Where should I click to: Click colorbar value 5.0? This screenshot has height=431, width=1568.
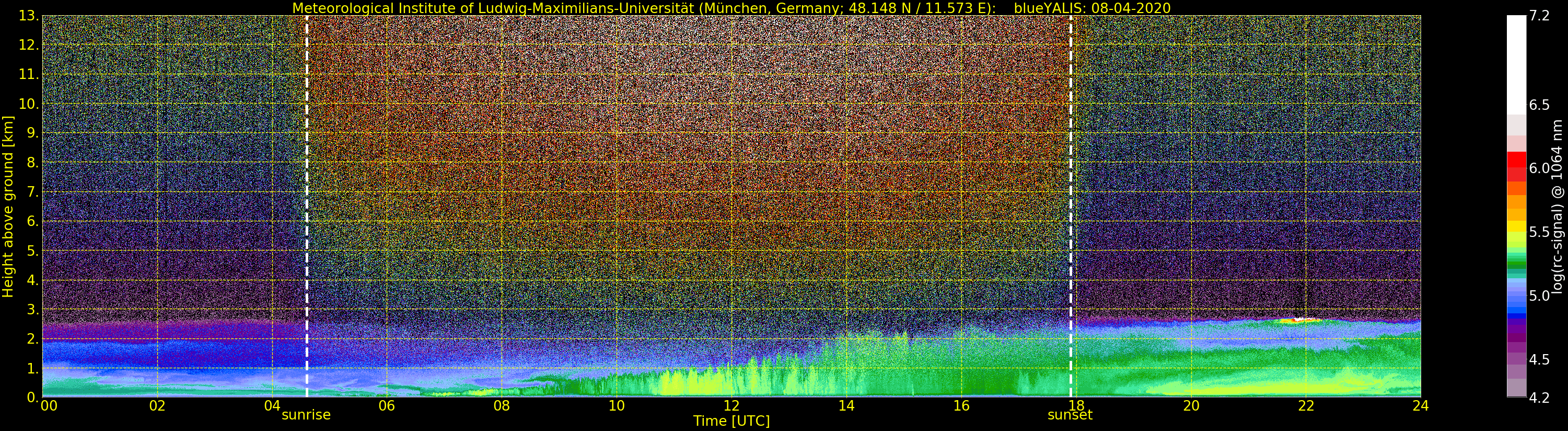click(1539, 296)
